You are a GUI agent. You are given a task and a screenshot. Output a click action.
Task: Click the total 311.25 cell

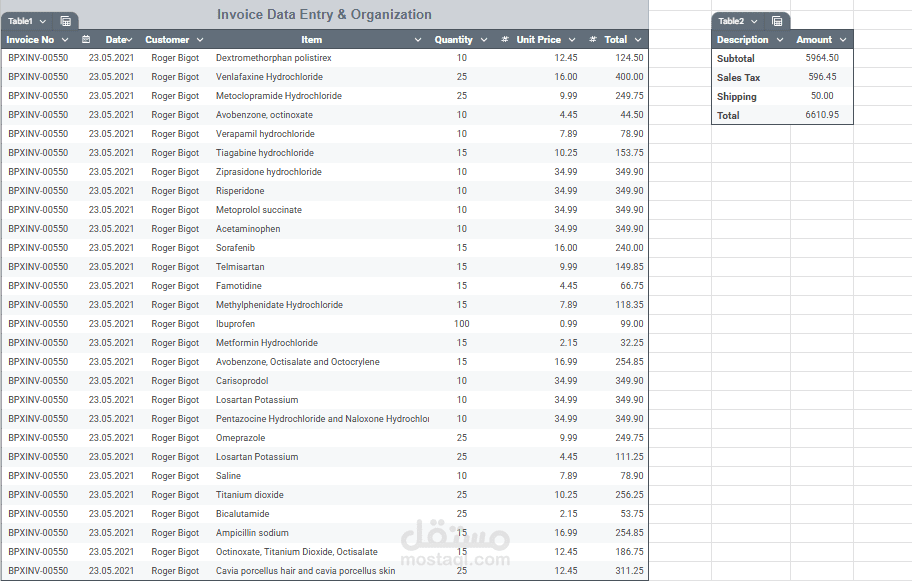tap(629, 571)
